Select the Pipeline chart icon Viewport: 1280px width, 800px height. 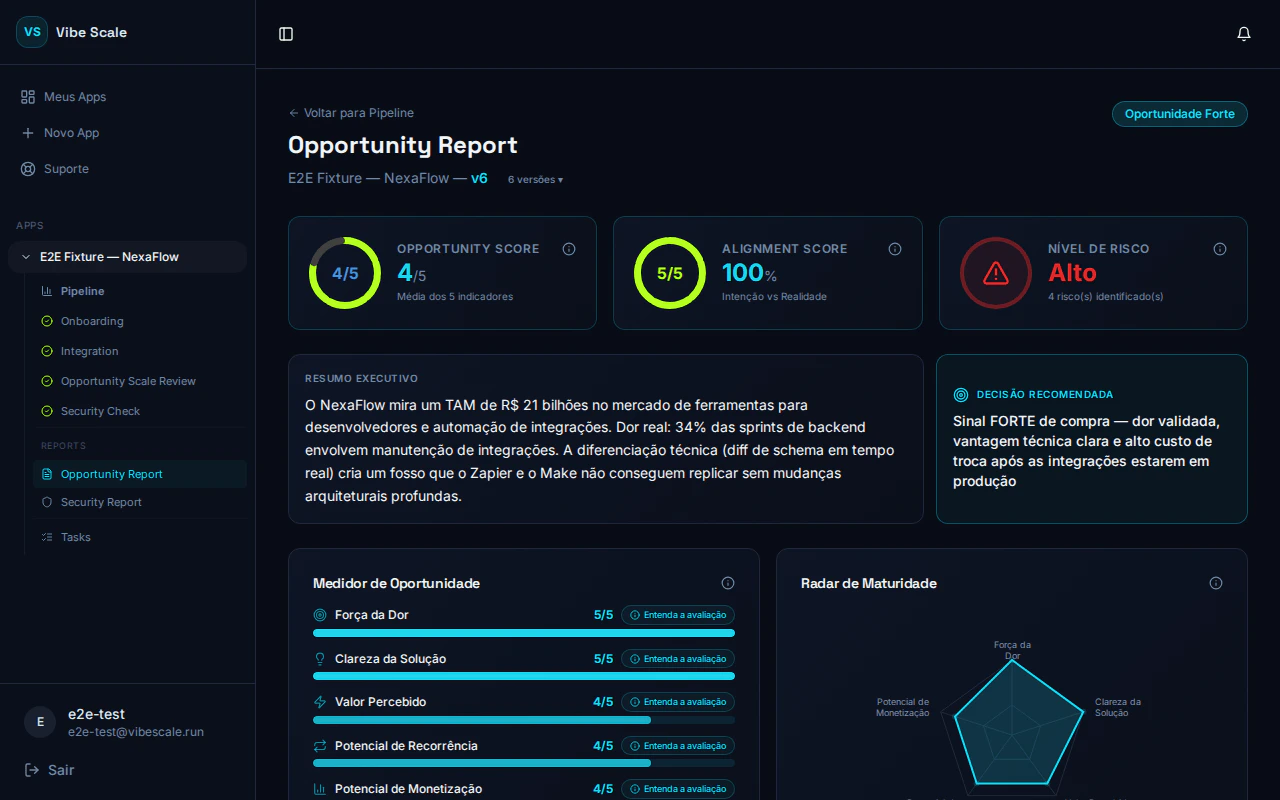click(45, 291)
